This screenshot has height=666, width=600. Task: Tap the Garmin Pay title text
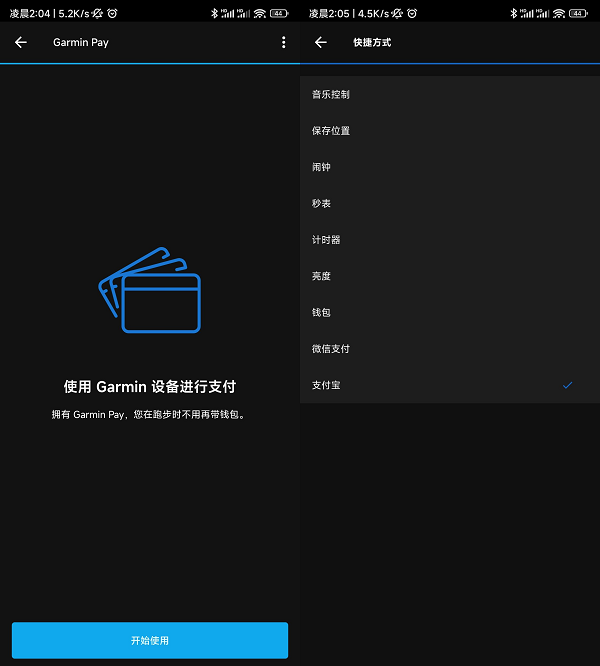[x=81, y=42]
